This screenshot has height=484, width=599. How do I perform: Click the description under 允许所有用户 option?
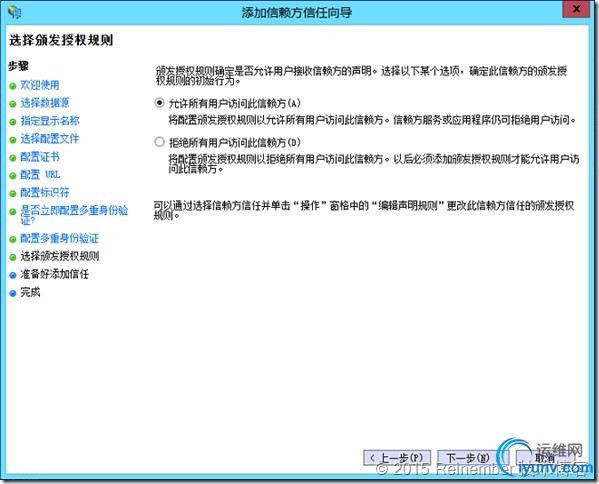click(x=372, y=120)
